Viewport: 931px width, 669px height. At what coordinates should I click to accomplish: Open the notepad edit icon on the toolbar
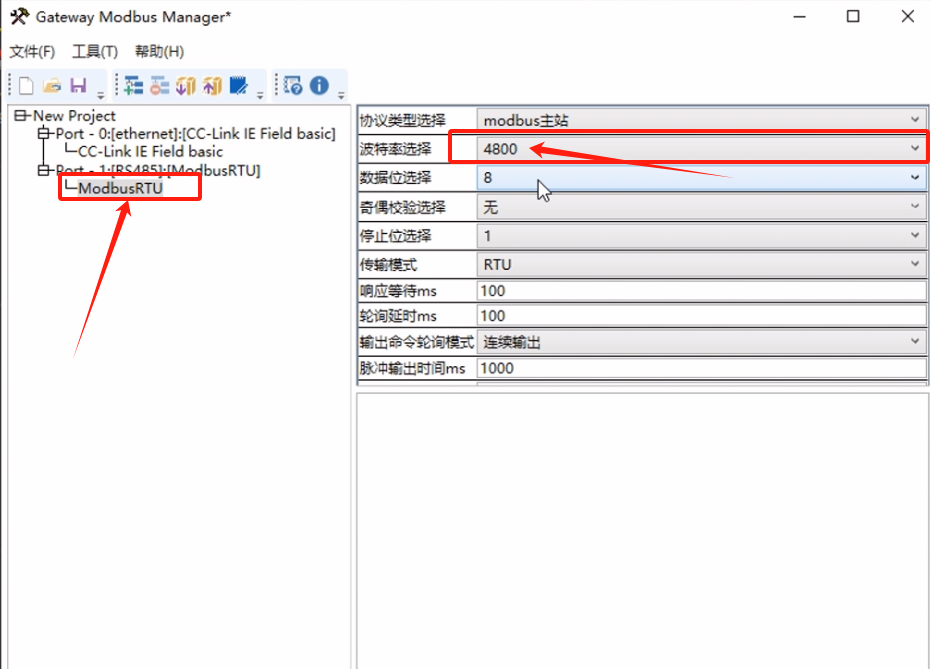click(x=241, y=85)
